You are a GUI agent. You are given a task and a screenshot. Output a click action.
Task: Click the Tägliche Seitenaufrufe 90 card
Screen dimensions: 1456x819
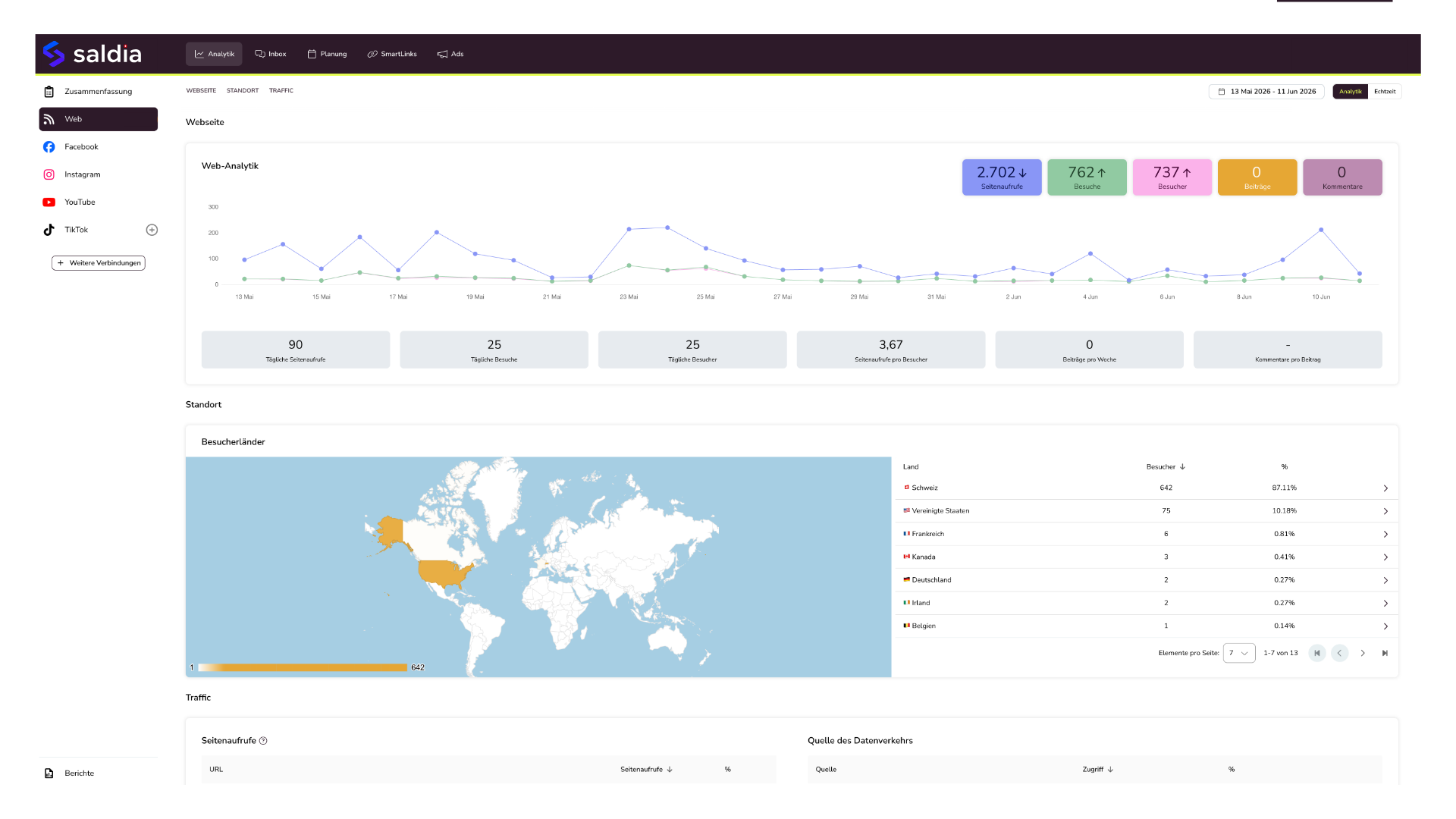(296, 350)
